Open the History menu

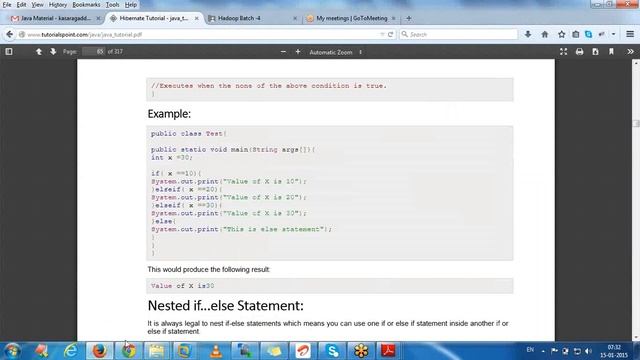click(58, 5)
